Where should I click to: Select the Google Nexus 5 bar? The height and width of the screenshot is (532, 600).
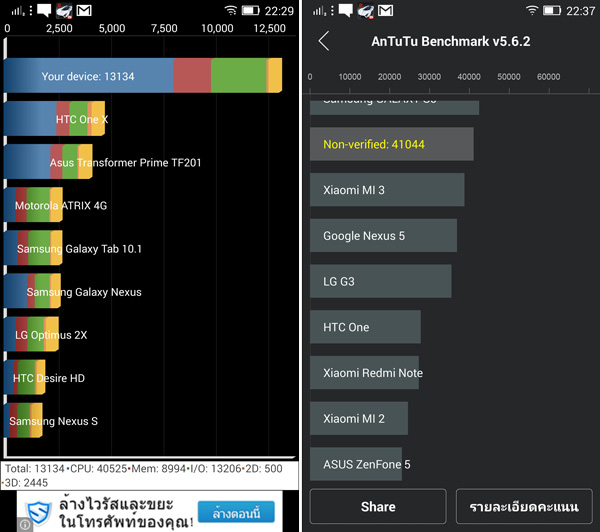(383, 235)
